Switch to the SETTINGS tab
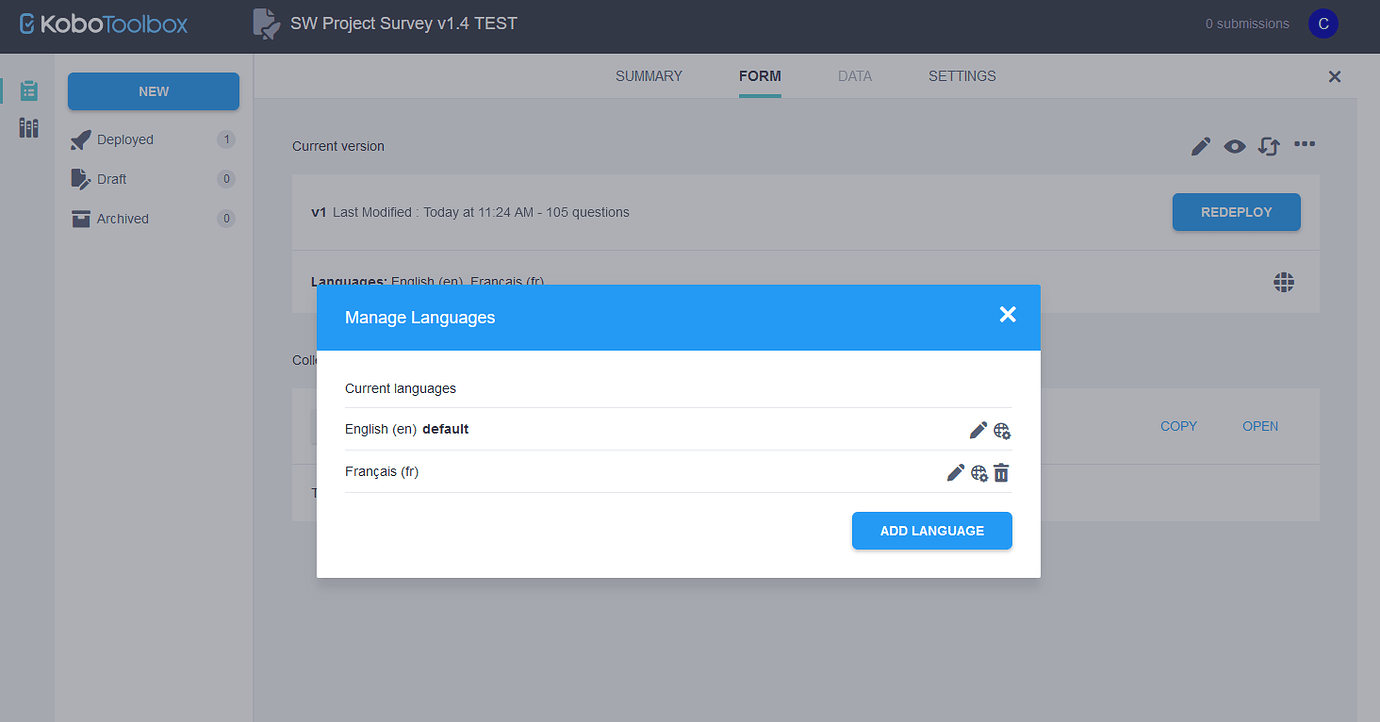 click(x=961, y=76)
